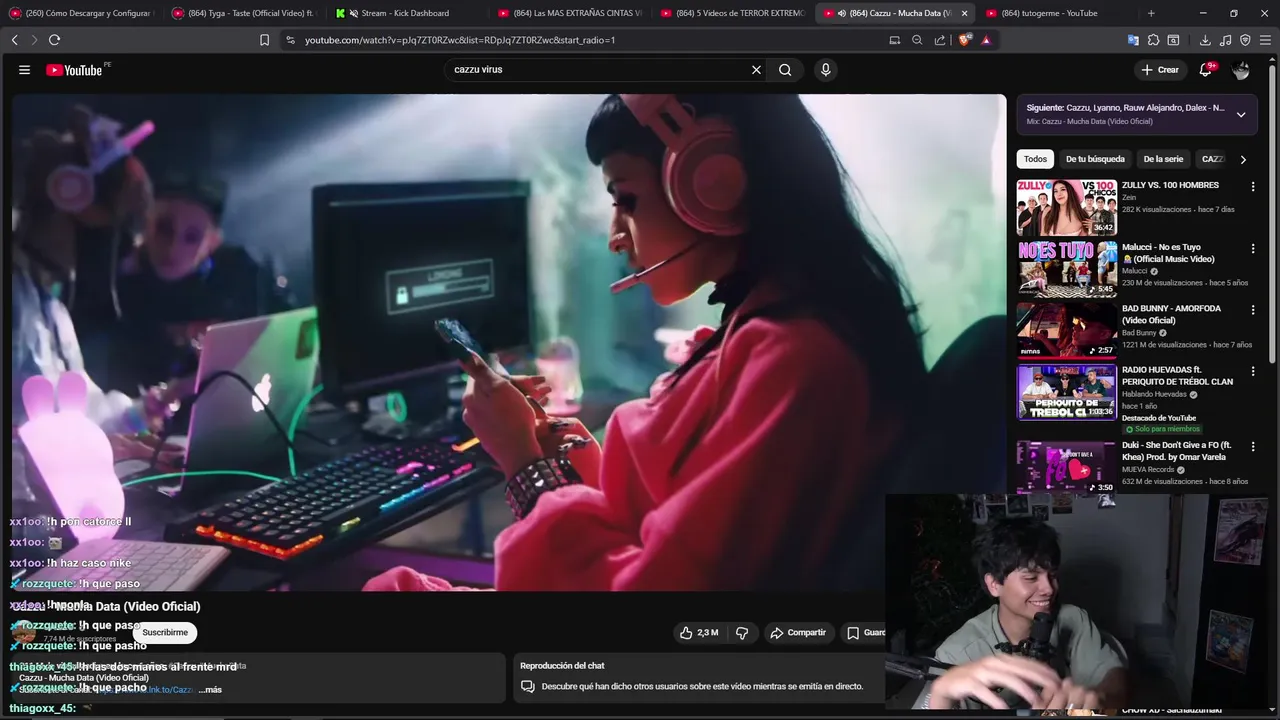1280x720 pixels.
Task: Open BAD BUNNY AMORFODA thumbnail
Action: pyautogui.click(x=1067, y=330)
